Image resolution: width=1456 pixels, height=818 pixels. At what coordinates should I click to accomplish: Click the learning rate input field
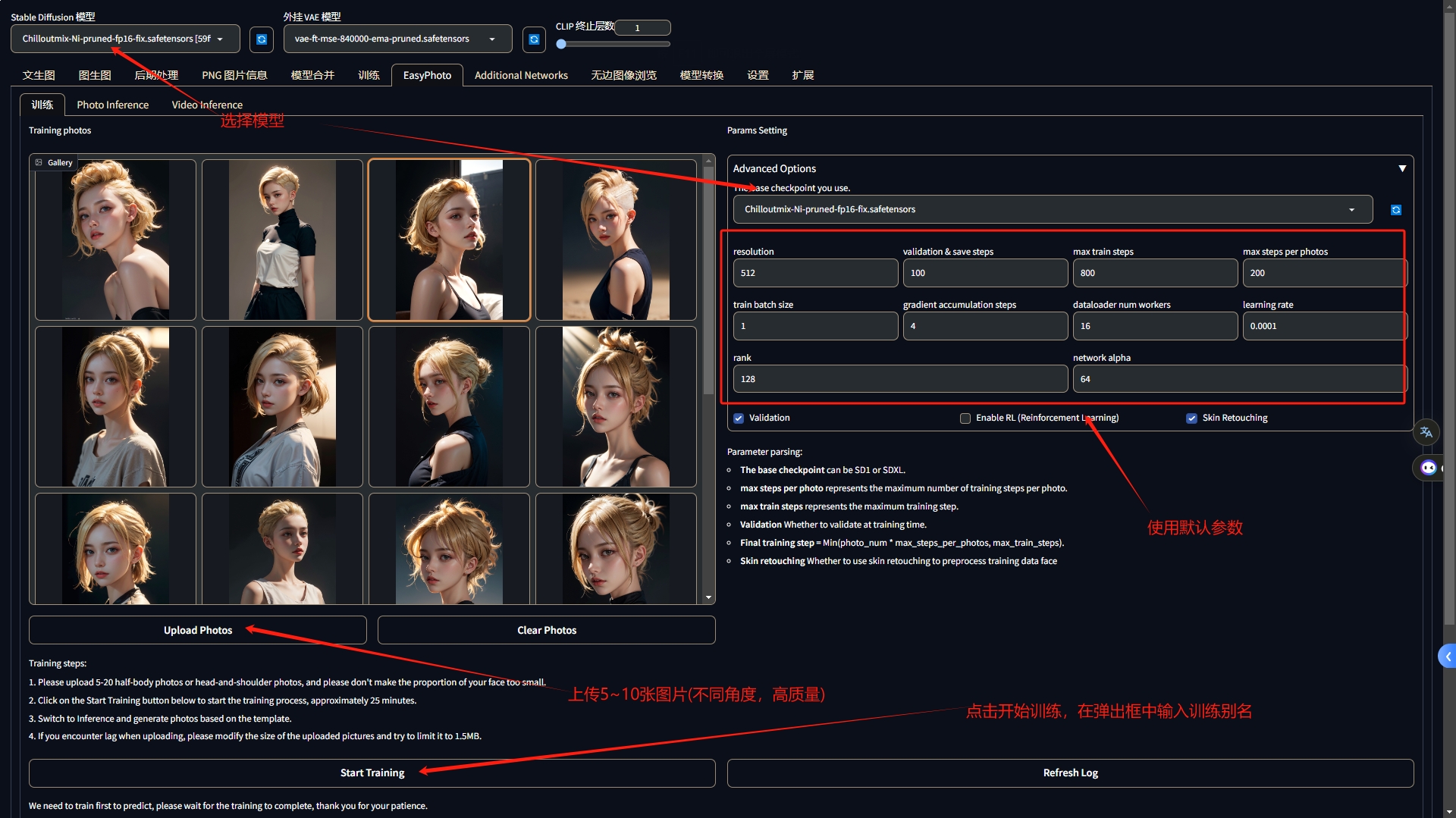click(1323, 326)
